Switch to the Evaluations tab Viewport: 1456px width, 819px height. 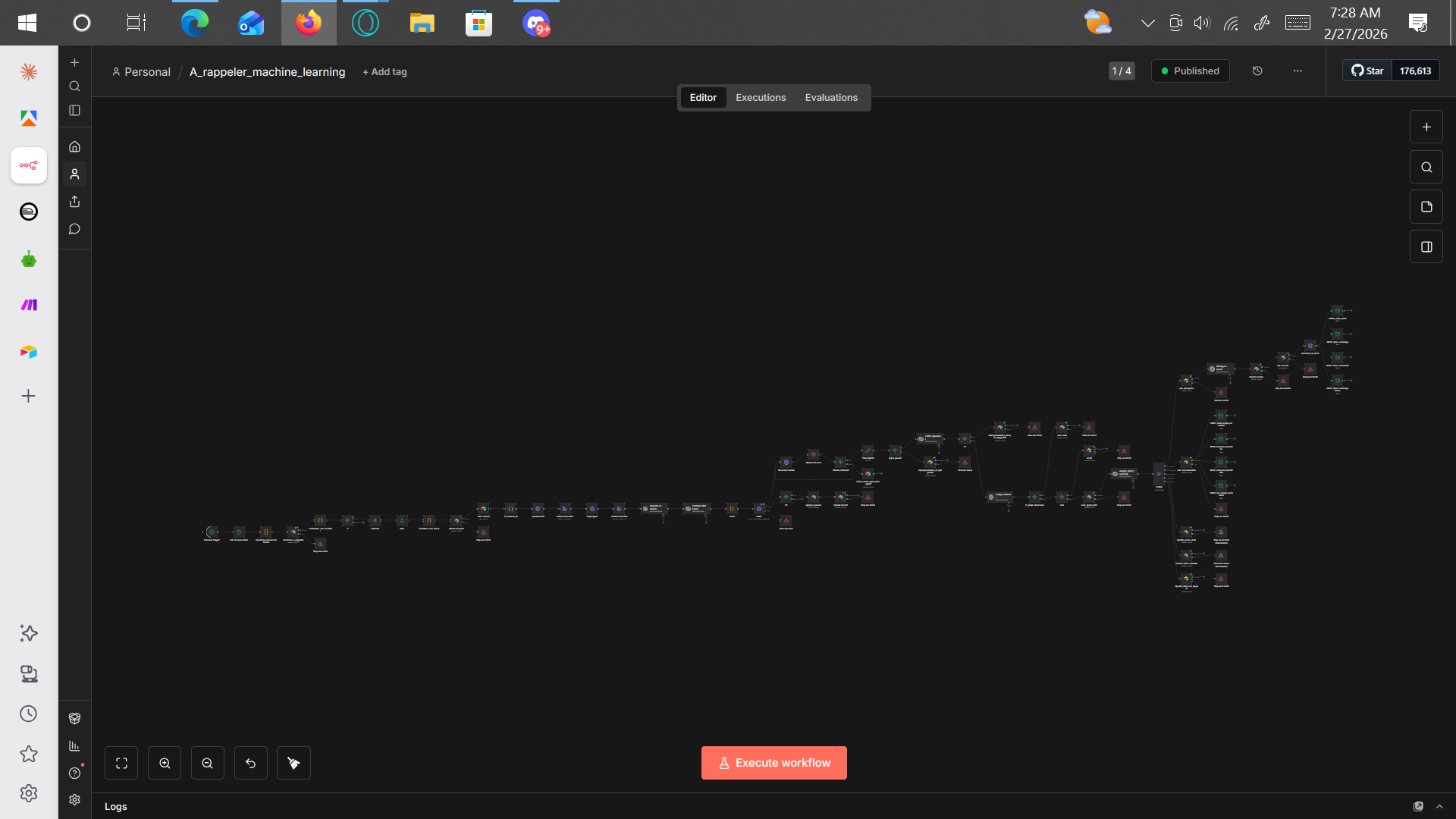tap(831, 98)
